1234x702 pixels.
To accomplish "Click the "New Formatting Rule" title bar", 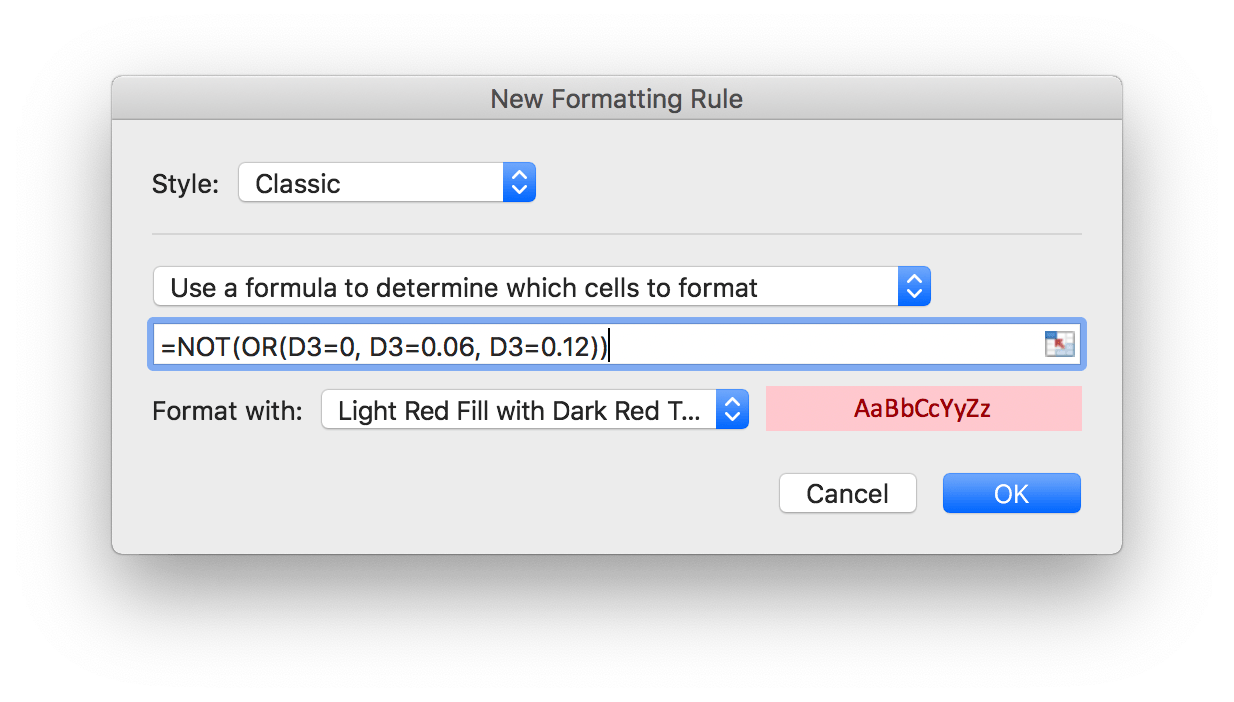I will click(616, 99).
